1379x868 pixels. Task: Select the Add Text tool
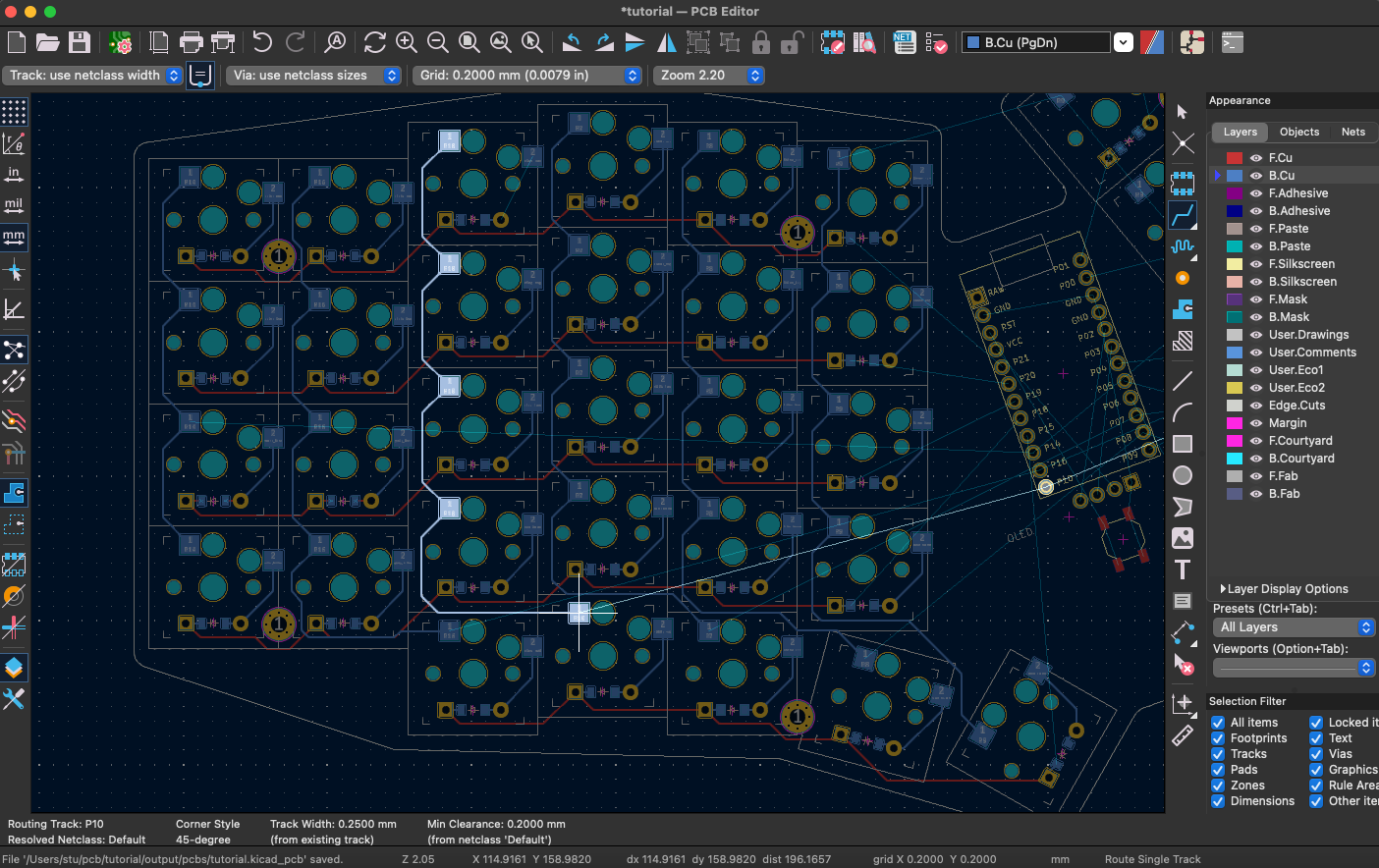click(1183, 570)
